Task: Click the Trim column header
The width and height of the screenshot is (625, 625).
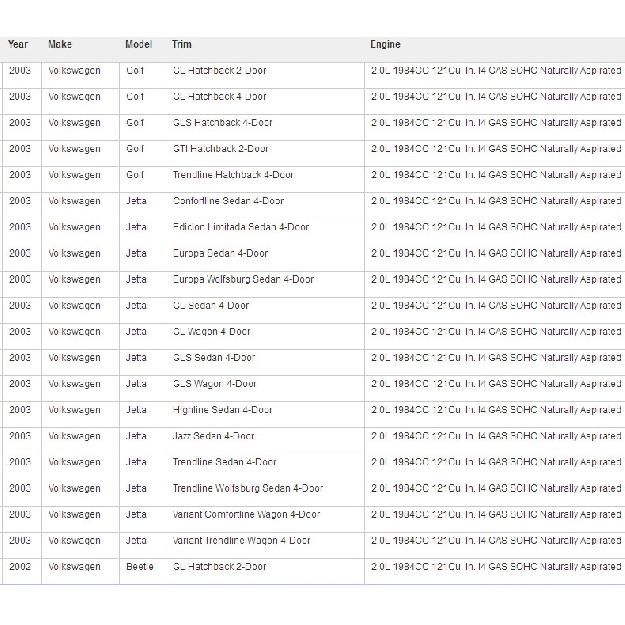Action: click(x=182, y=44)
